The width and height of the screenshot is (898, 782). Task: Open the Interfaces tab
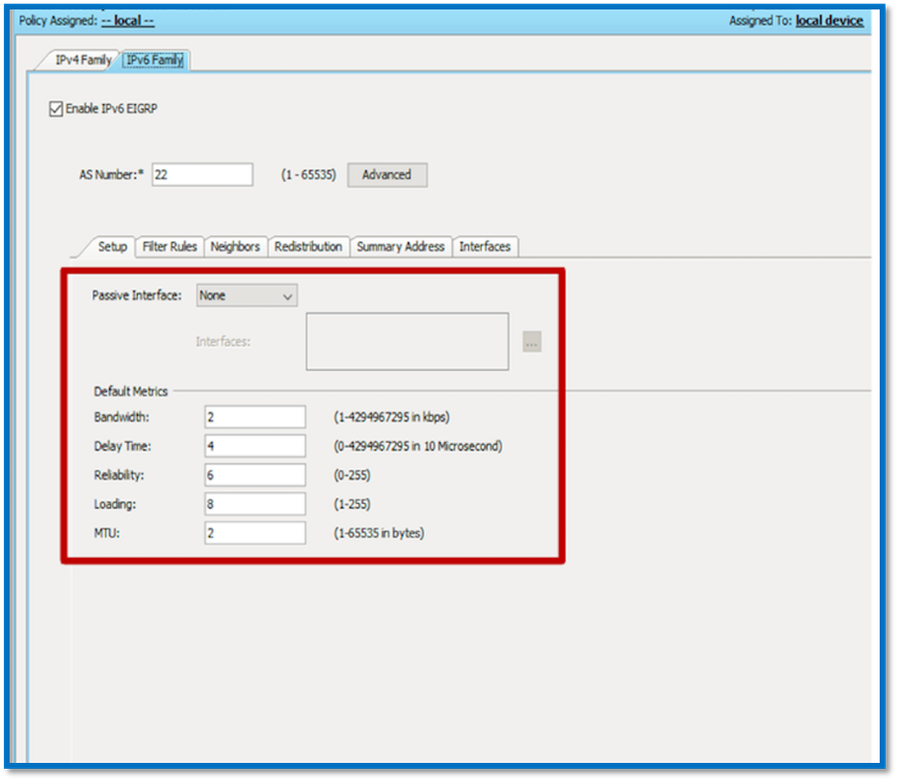coord(485,247)
